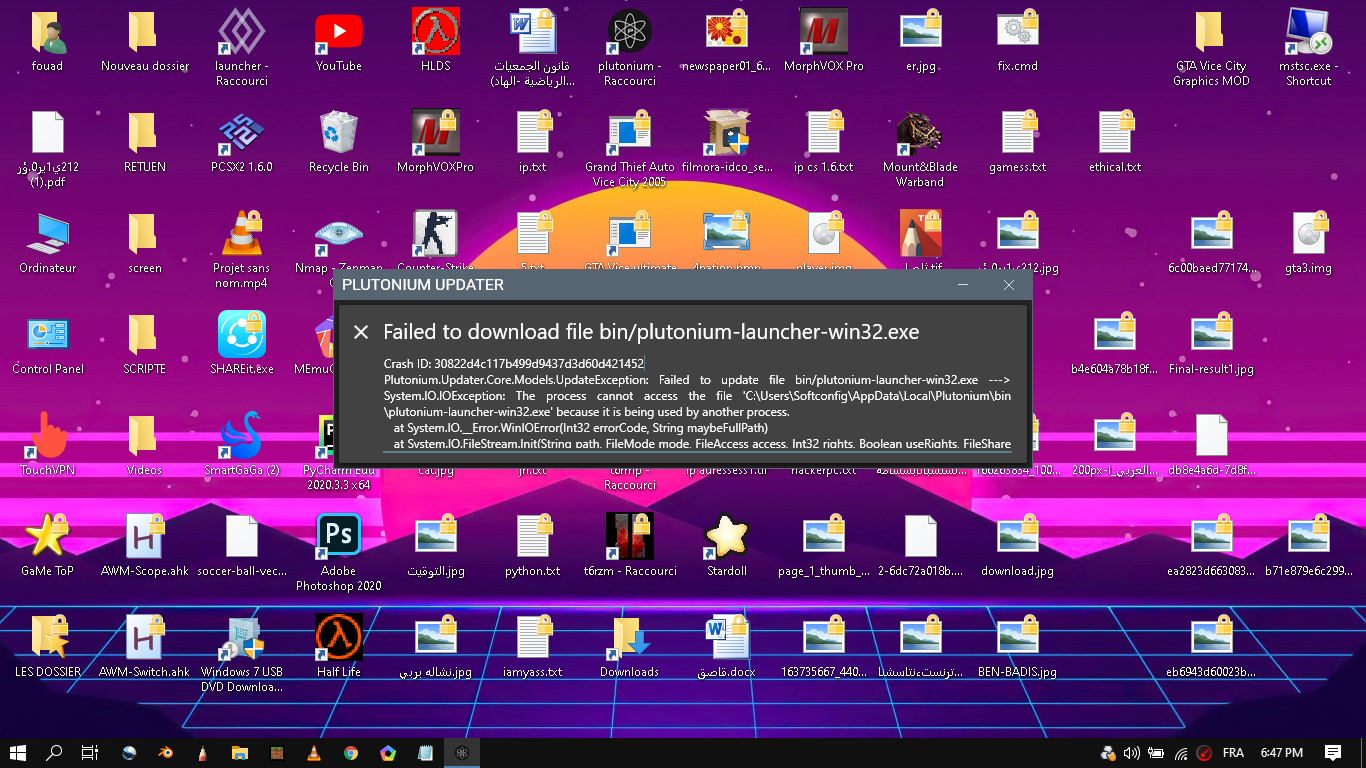The image size is (1366, 768).
Task: Launch TouchVPN
Action: [x=47, y=445]
